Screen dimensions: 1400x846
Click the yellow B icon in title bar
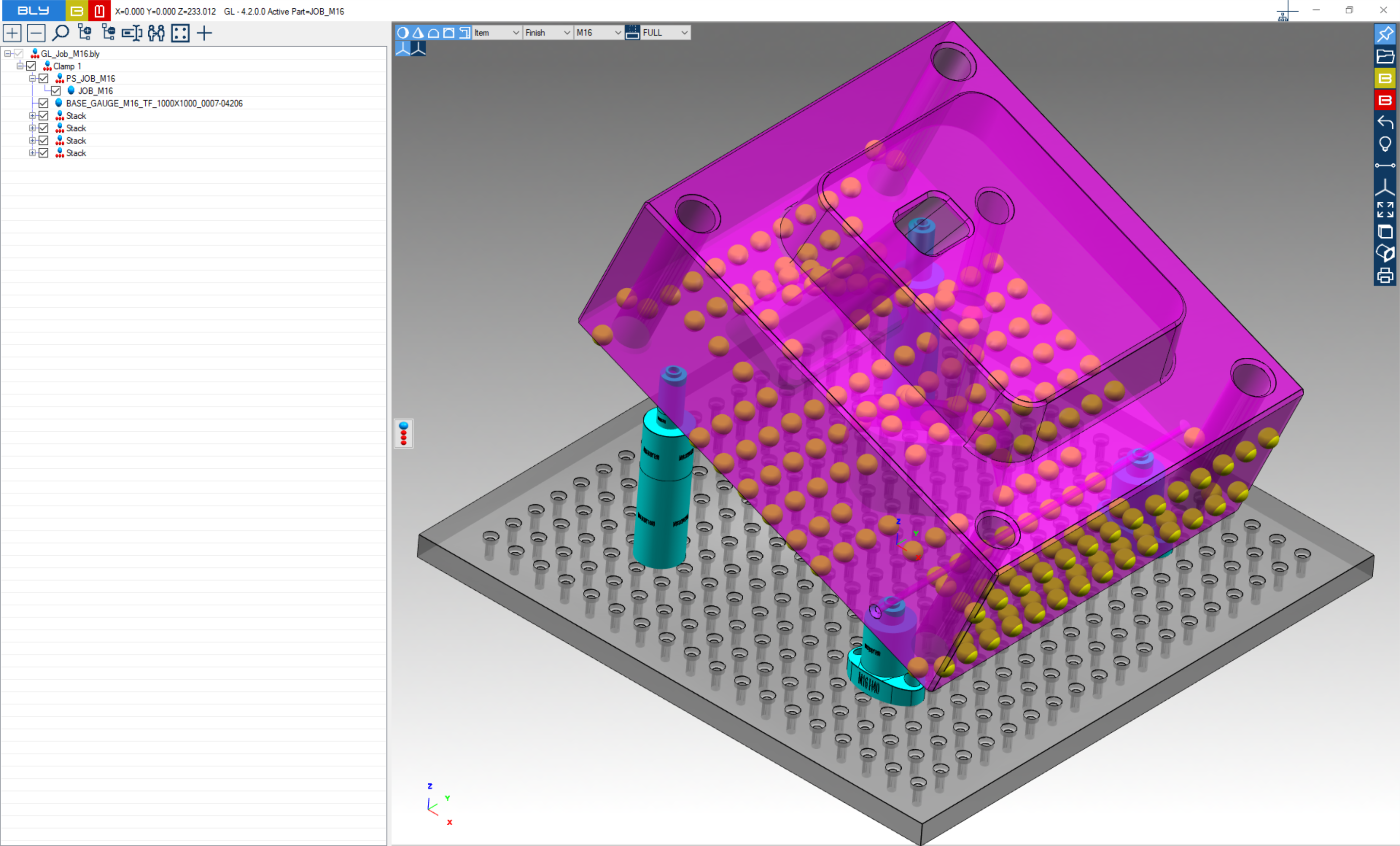[x=76, y=11]
